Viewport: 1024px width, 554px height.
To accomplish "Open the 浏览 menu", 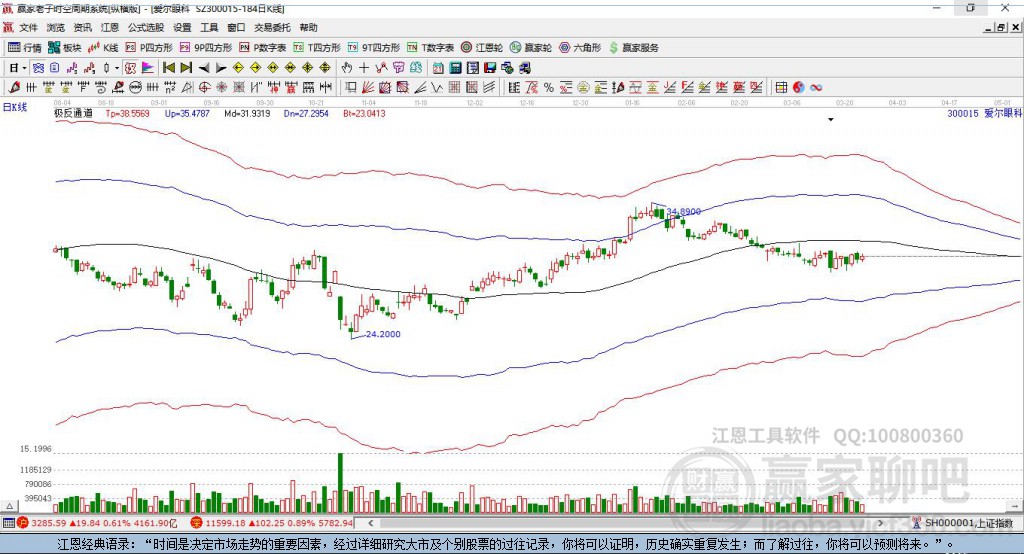I will click(56, 27).
